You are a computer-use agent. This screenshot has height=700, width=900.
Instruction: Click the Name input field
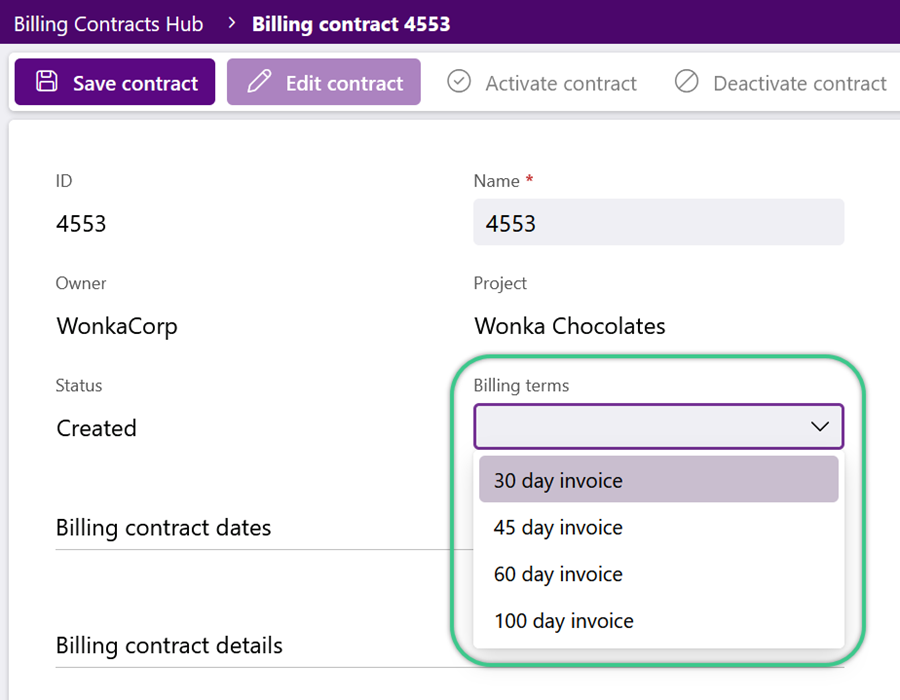(x=658, y=223)
